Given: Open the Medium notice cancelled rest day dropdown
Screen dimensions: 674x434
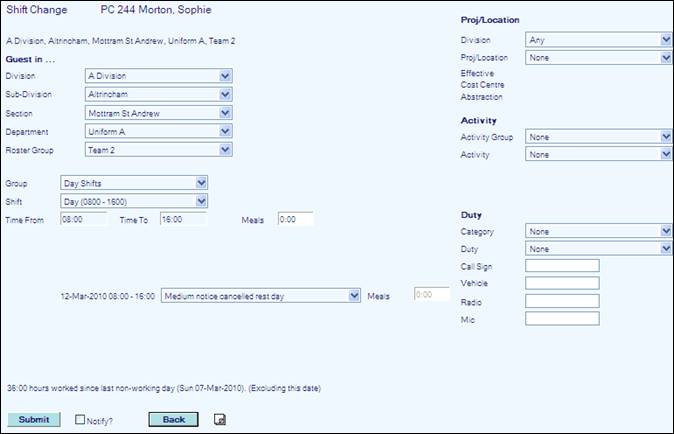Looking at the screenshot, I should tap(260, 295).
